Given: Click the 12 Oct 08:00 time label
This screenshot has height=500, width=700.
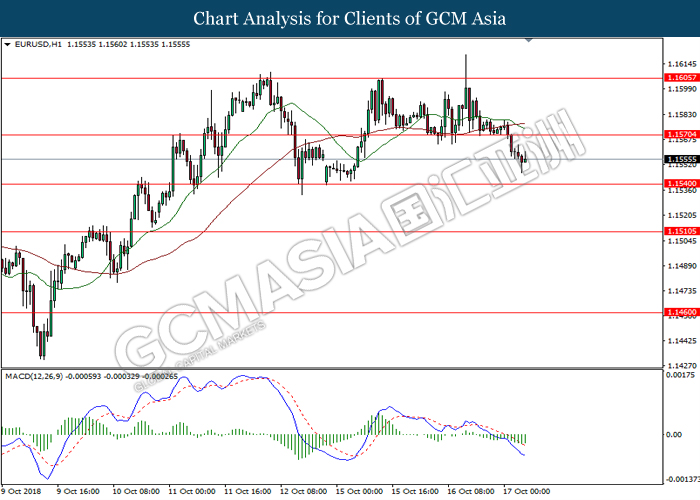Looking at the screenshot, I should (304, 492).
